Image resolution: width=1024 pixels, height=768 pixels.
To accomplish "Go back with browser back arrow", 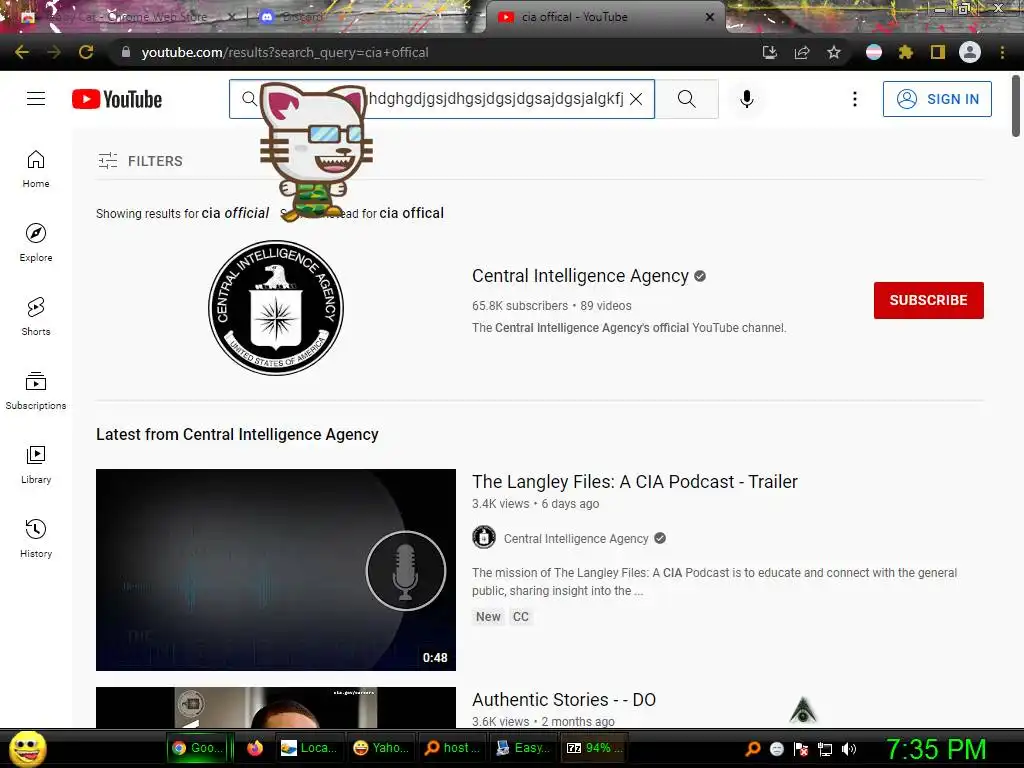I will pos(22,52).
